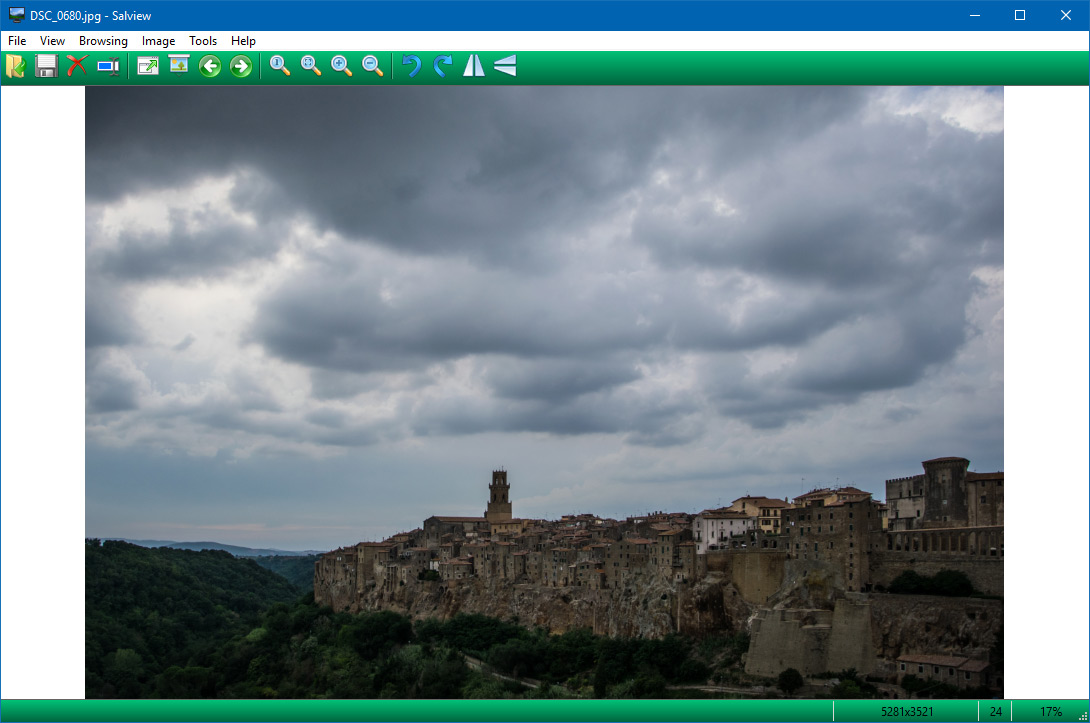Click the displayed photo of the hilltop town

click(544, 392)
